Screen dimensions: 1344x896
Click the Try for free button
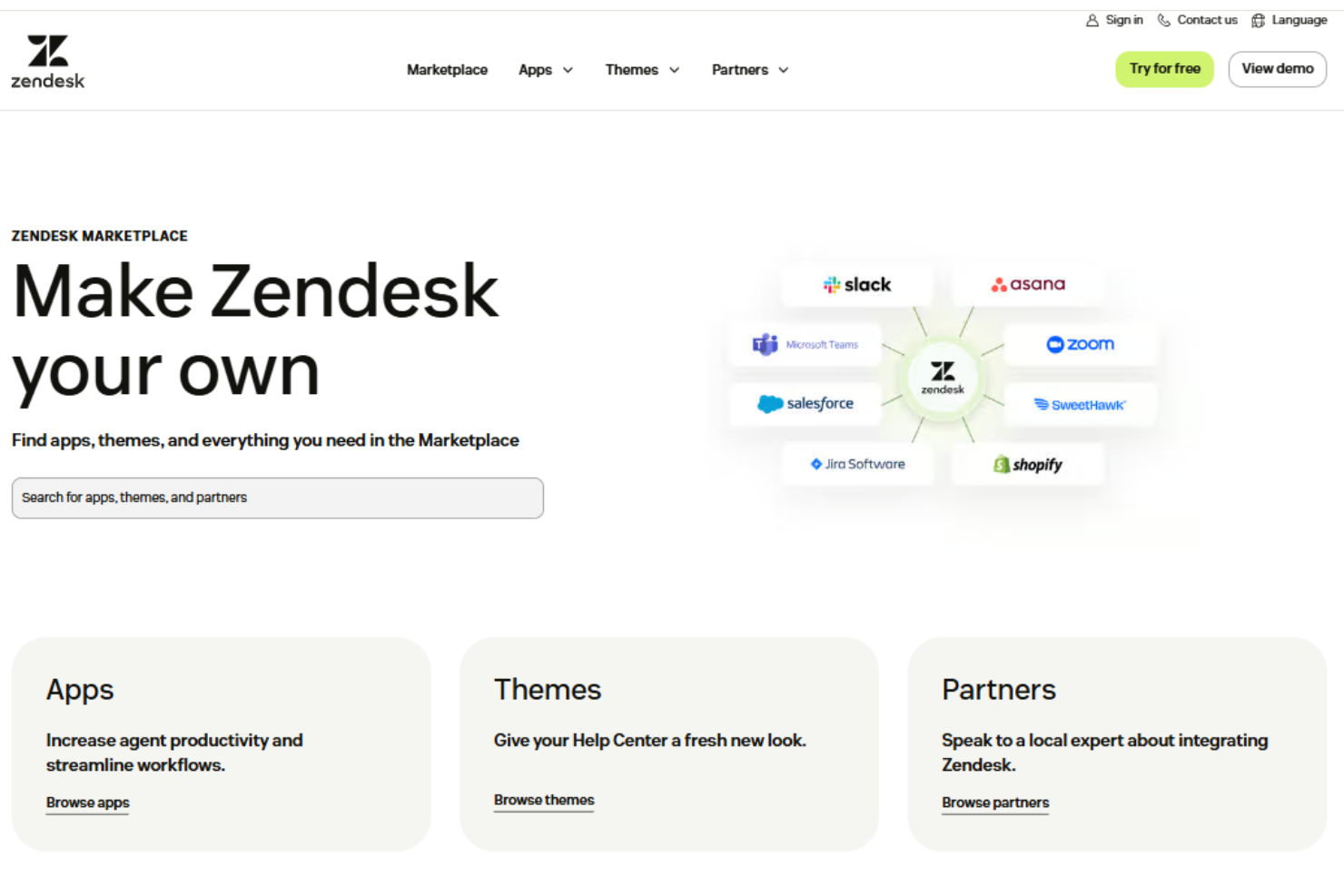pos(1164,68)
